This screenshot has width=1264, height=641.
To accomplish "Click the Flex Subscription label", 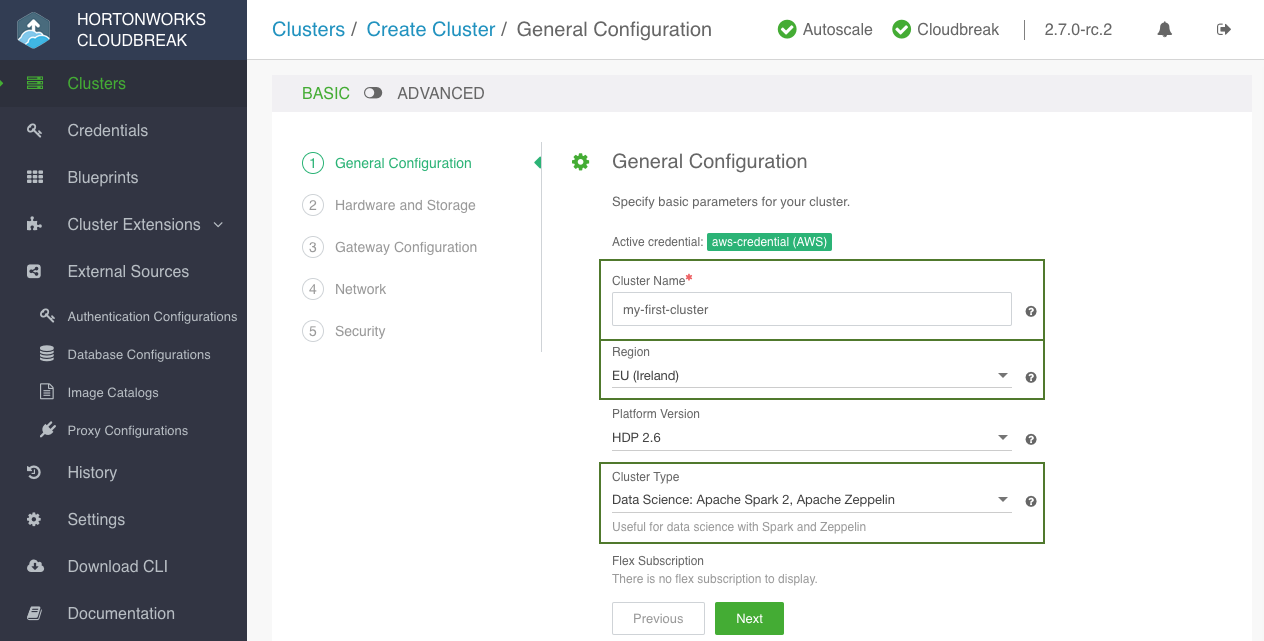I will (658, 561).
